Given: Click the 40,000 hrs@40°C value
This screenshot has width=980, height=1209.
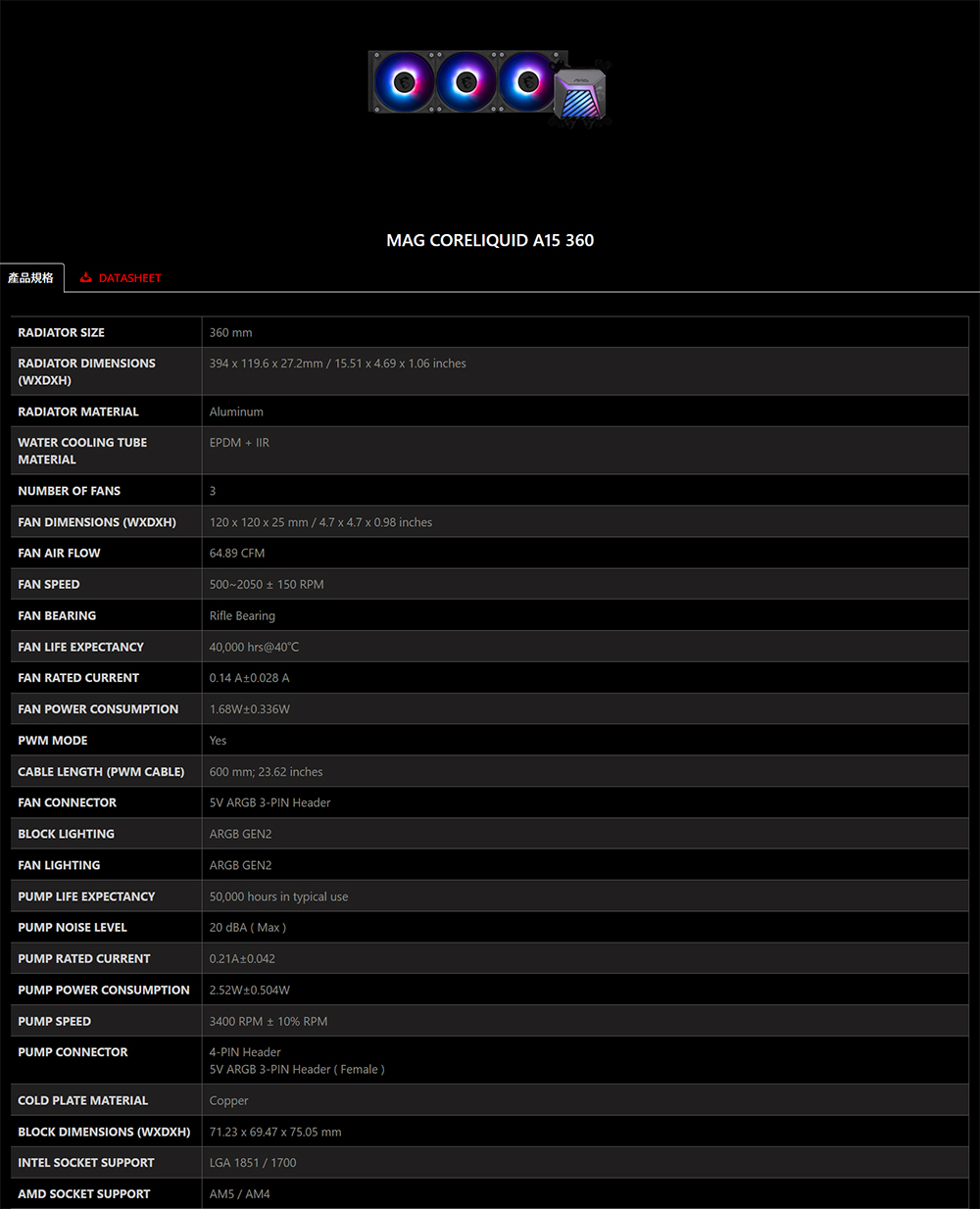Looking at the screenshot, I should (254, 648).
